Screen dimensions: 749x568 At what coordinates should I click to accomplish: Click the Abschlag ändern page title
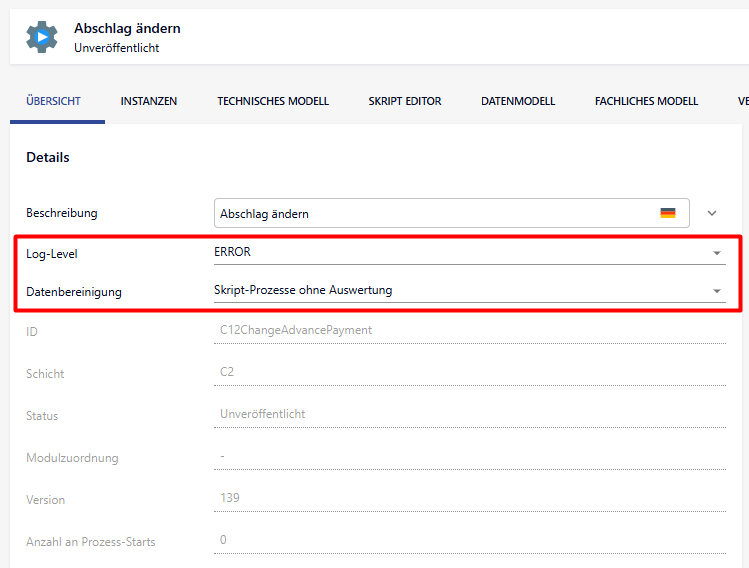(x=127, y=29)
